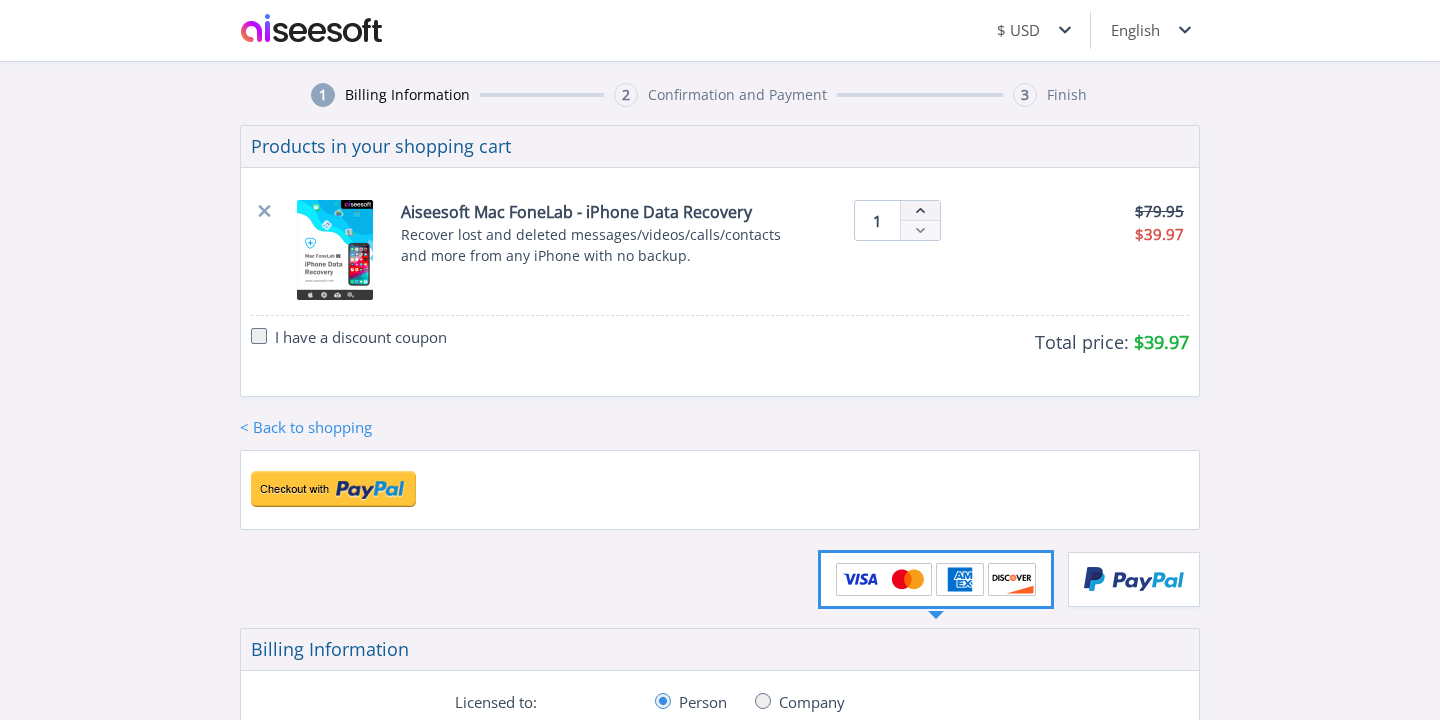Image resolution: width=1440 pixels, height=720 pixels.
Task: Choose the PayPal payment method icon
Action: click(1133, 579)
